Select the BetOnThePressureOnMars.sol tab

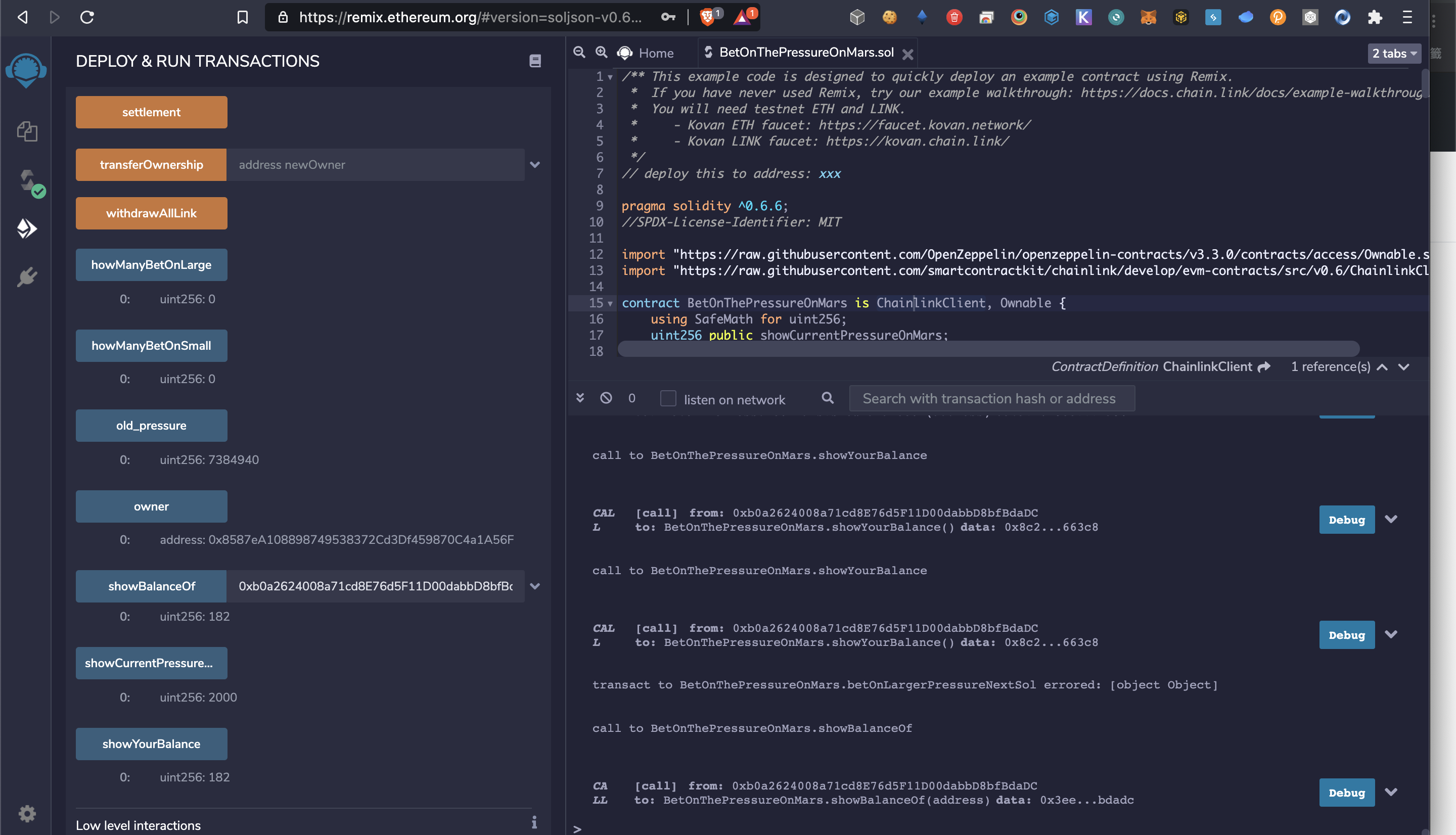805,53
